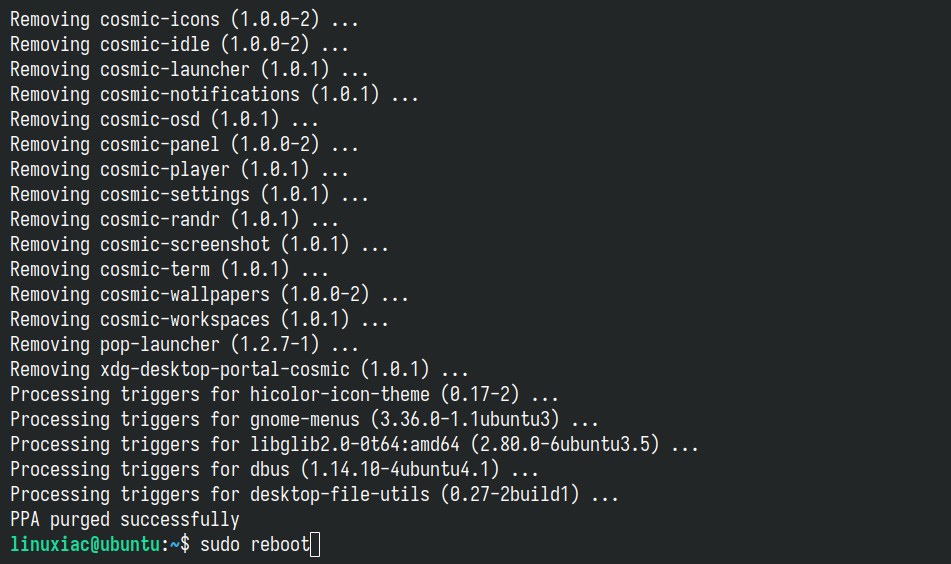
Task: Click the hicolor-icon-theme trigger line
Action: (x=285, y=395)
